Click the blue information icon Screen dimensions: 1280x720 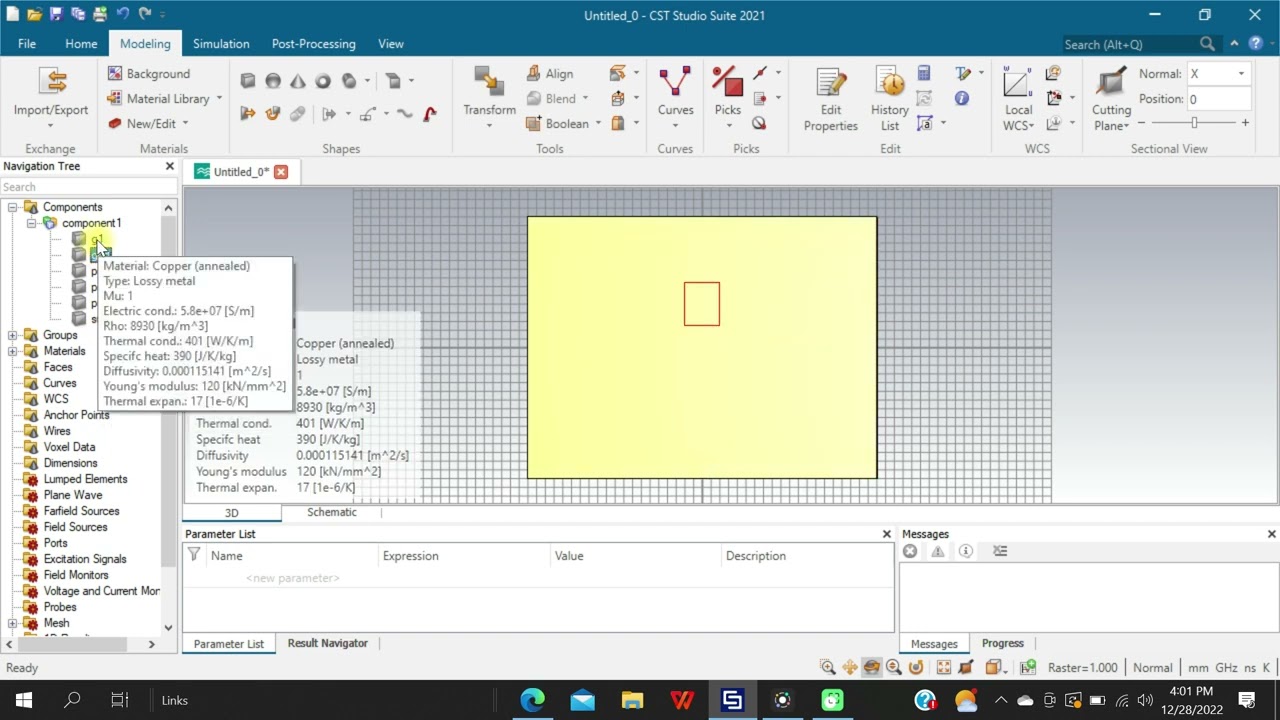coord(962,98)
